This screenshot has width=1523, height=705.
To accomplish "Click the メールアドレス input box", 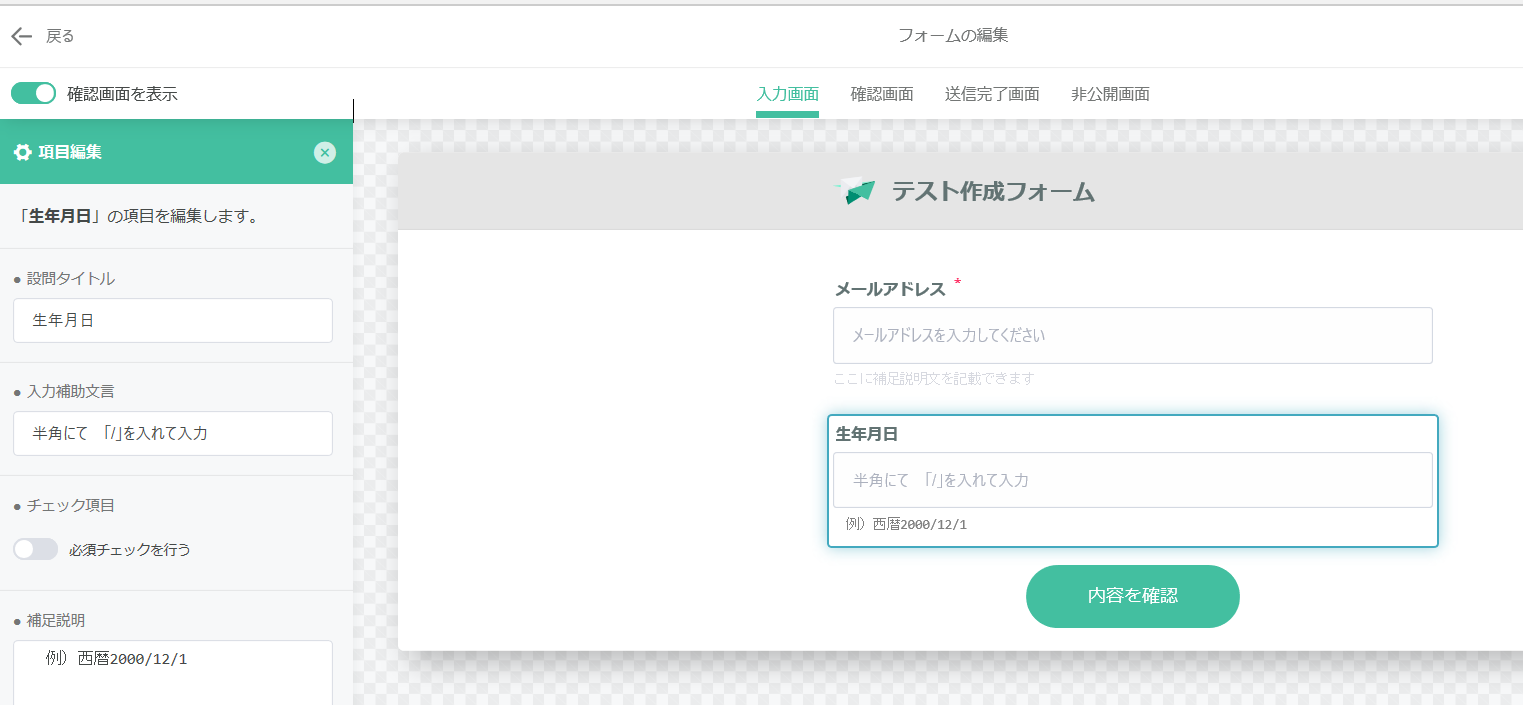I will click(1132, 335).
